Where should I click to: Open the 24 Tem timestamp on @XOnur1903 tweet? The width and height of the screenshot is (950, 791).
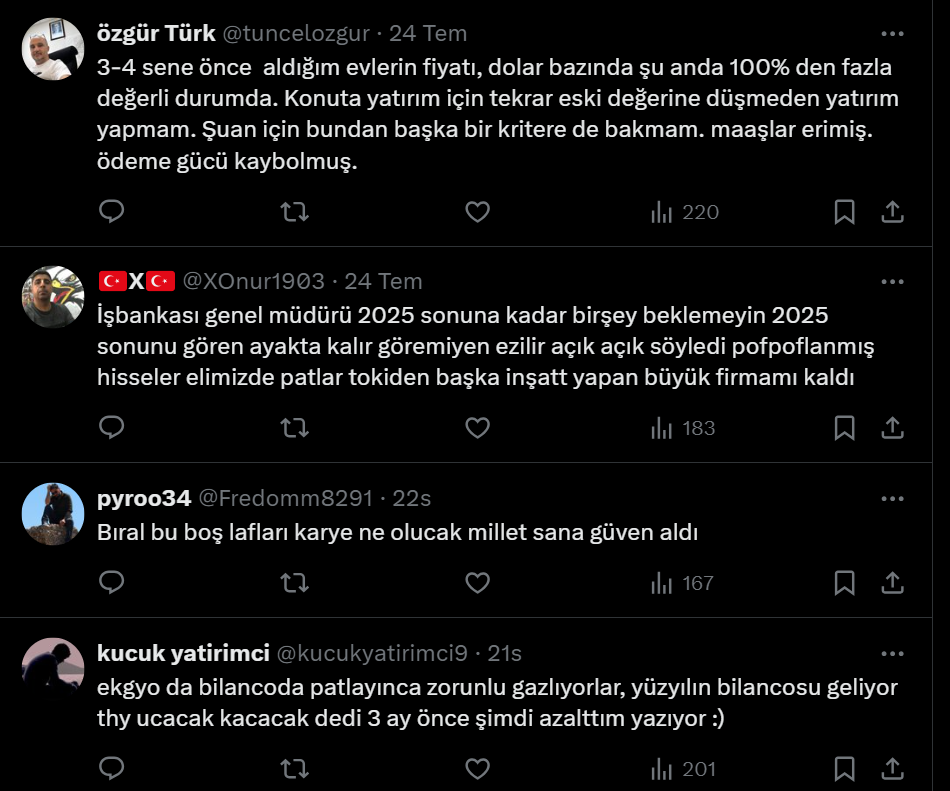(383, 281)
